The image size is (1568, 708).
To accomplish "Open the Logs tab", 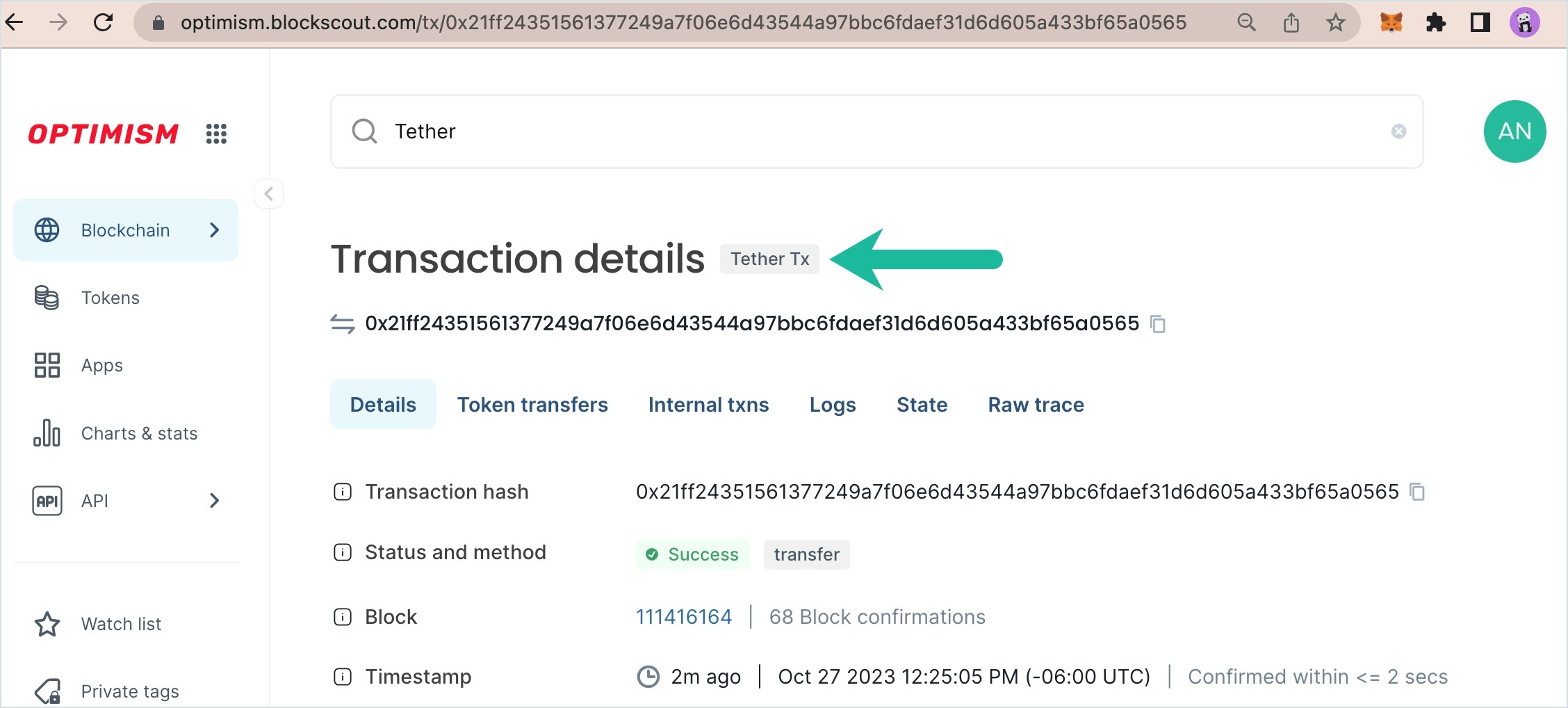I will [833, 405].
